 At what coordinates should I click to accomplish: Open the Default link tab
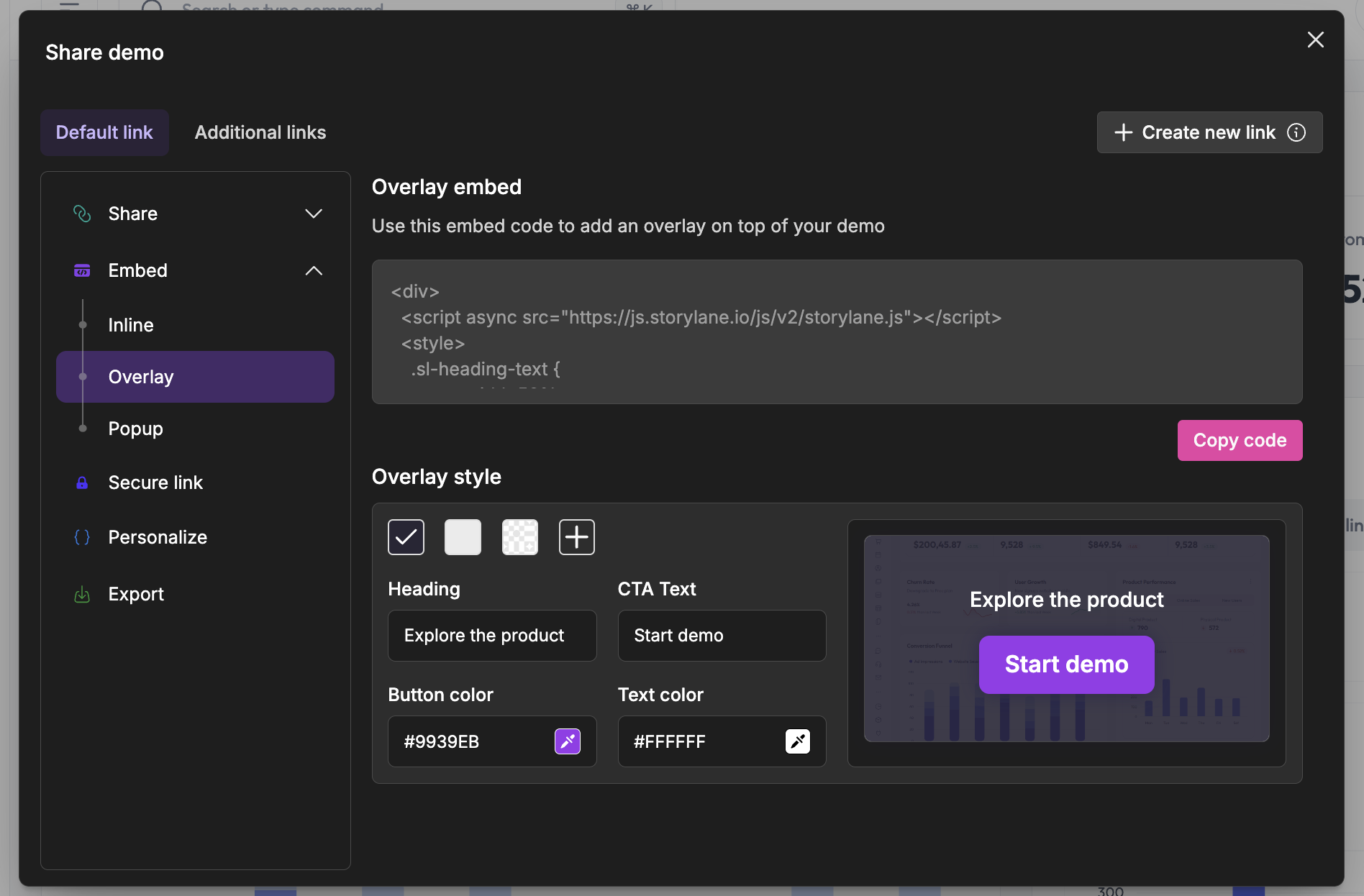(104, 132)
